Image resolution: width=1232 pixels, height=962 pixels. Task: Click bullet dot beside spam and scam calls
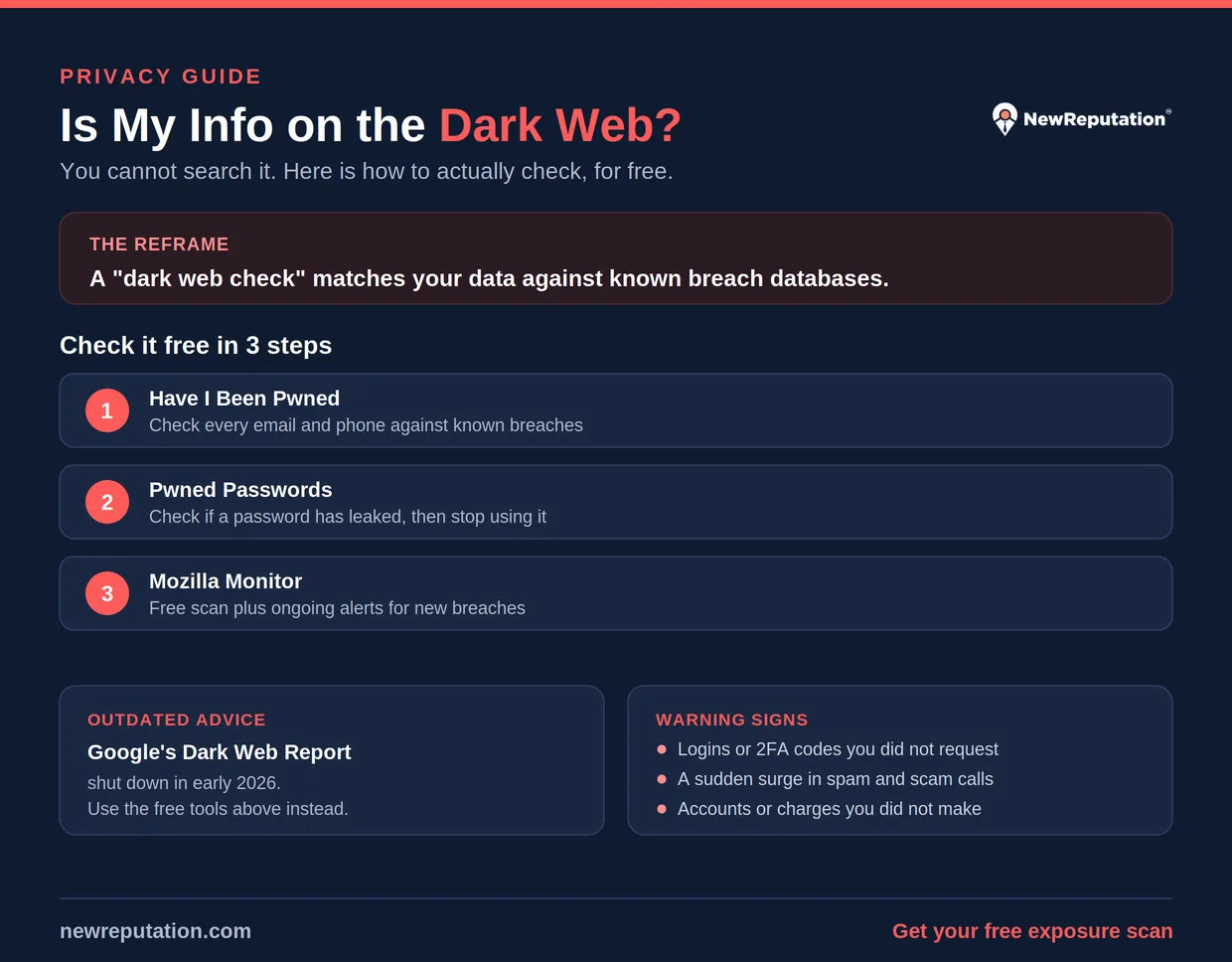662,779
